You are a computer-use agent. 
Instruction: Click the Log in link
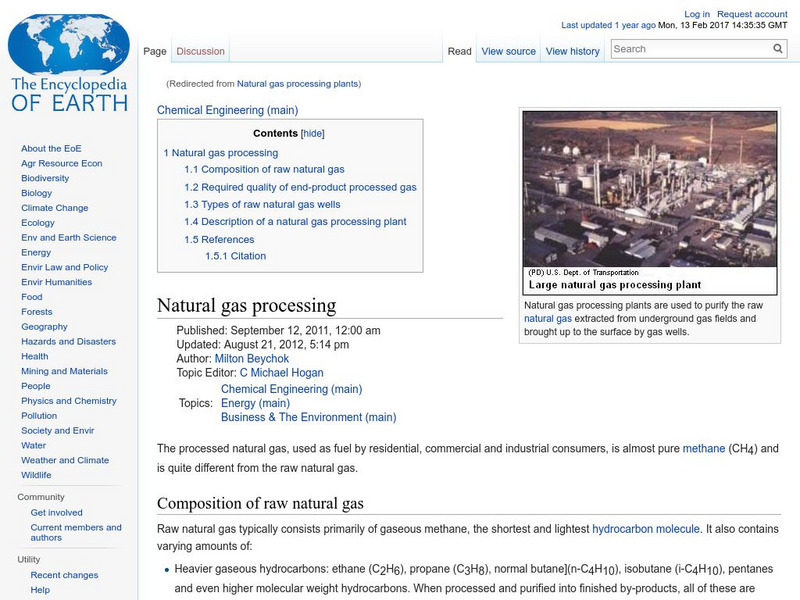[696, 14]
